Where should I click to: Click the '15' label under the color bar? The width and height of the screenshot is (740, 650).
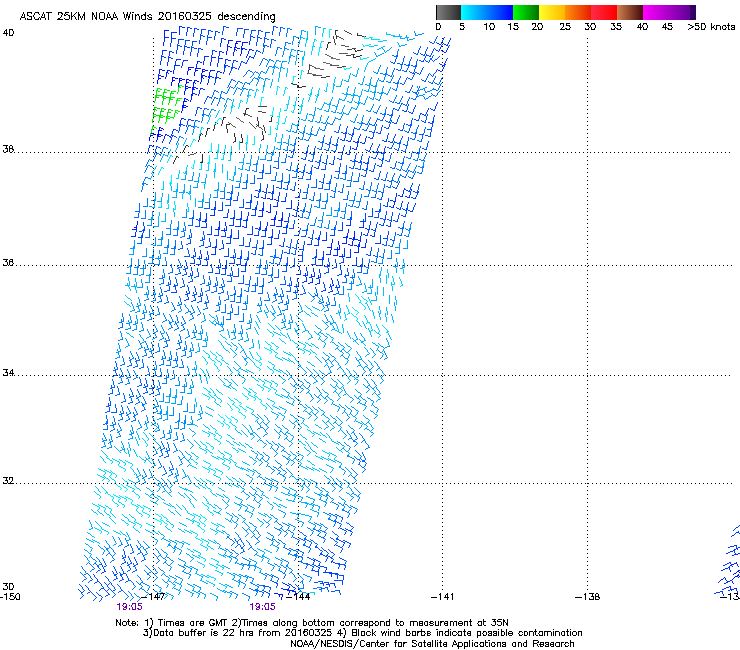[513, 27]
